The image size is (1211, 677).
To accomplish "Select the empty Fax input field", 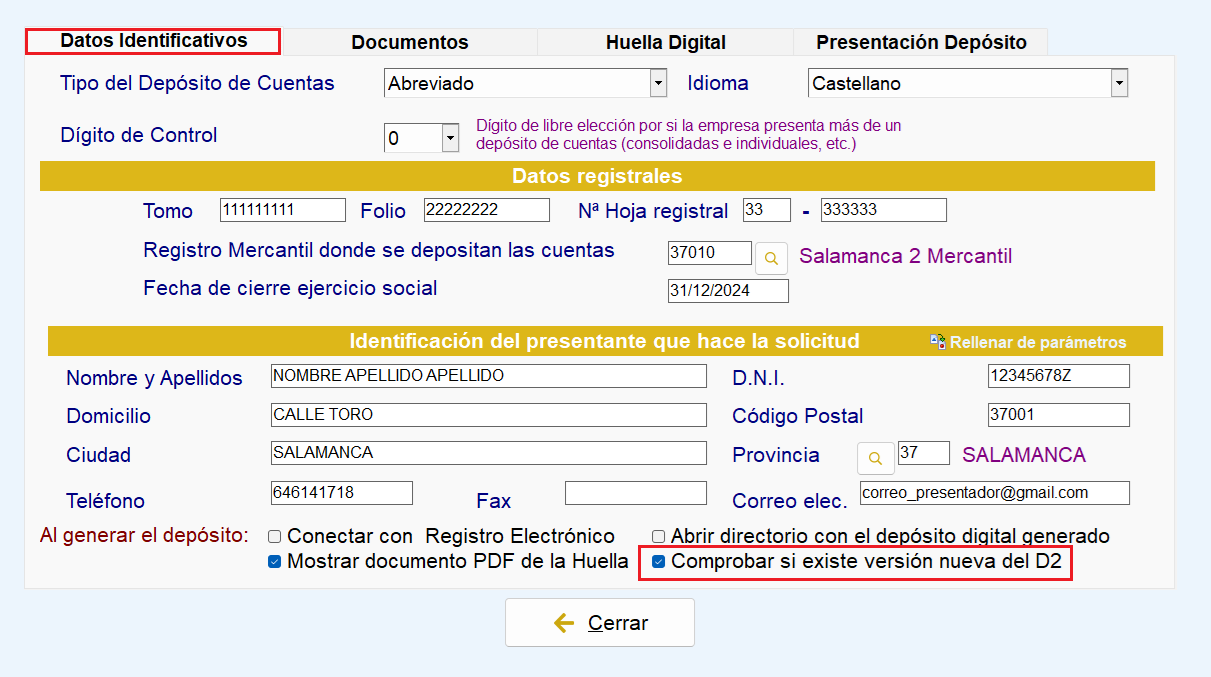I will point(635,493).
